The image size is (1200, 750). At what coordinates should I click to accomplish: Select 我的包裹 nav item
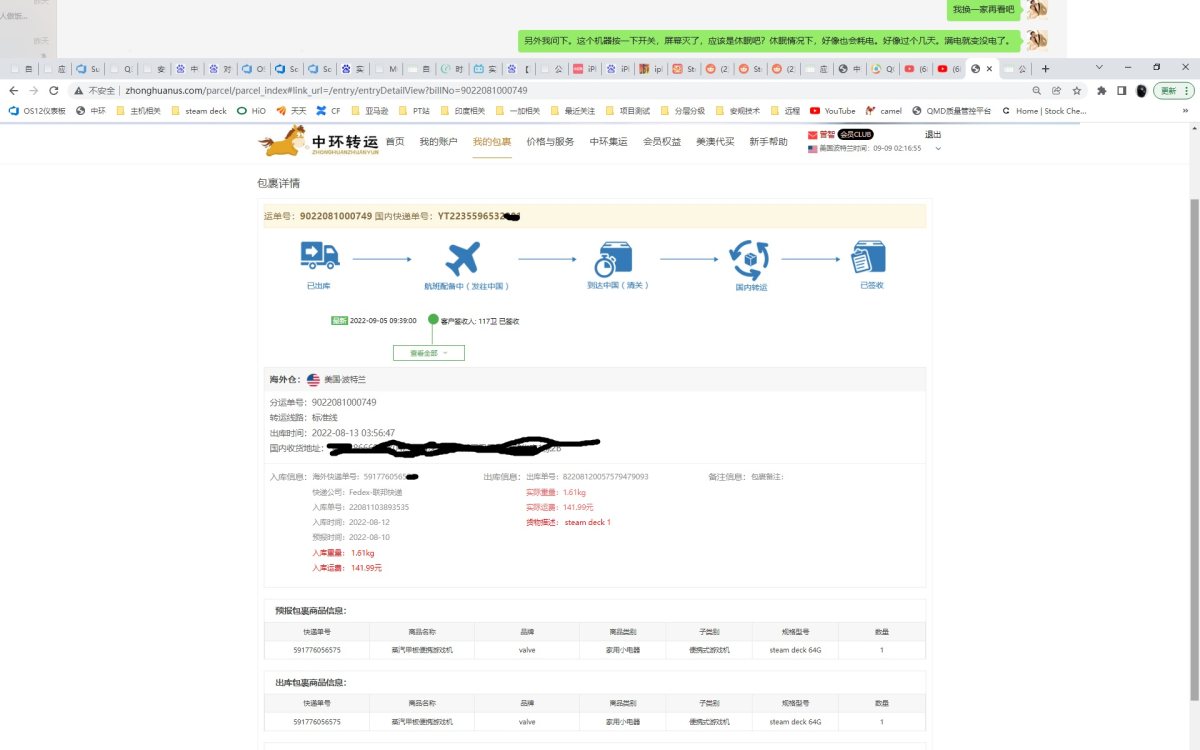(492, 142)
